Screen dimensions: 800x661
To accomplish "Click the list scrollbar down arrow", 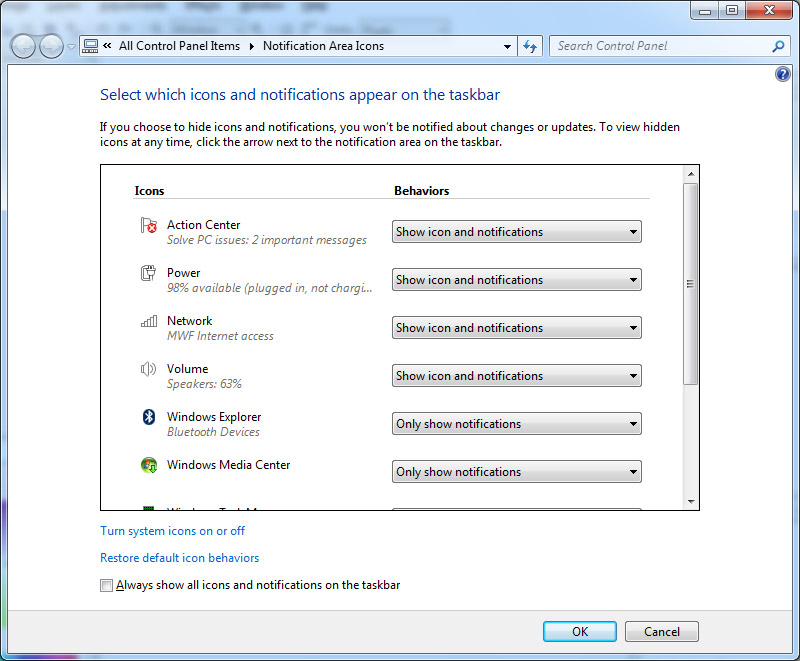I will pyautogui.click(x=691, y=501).
